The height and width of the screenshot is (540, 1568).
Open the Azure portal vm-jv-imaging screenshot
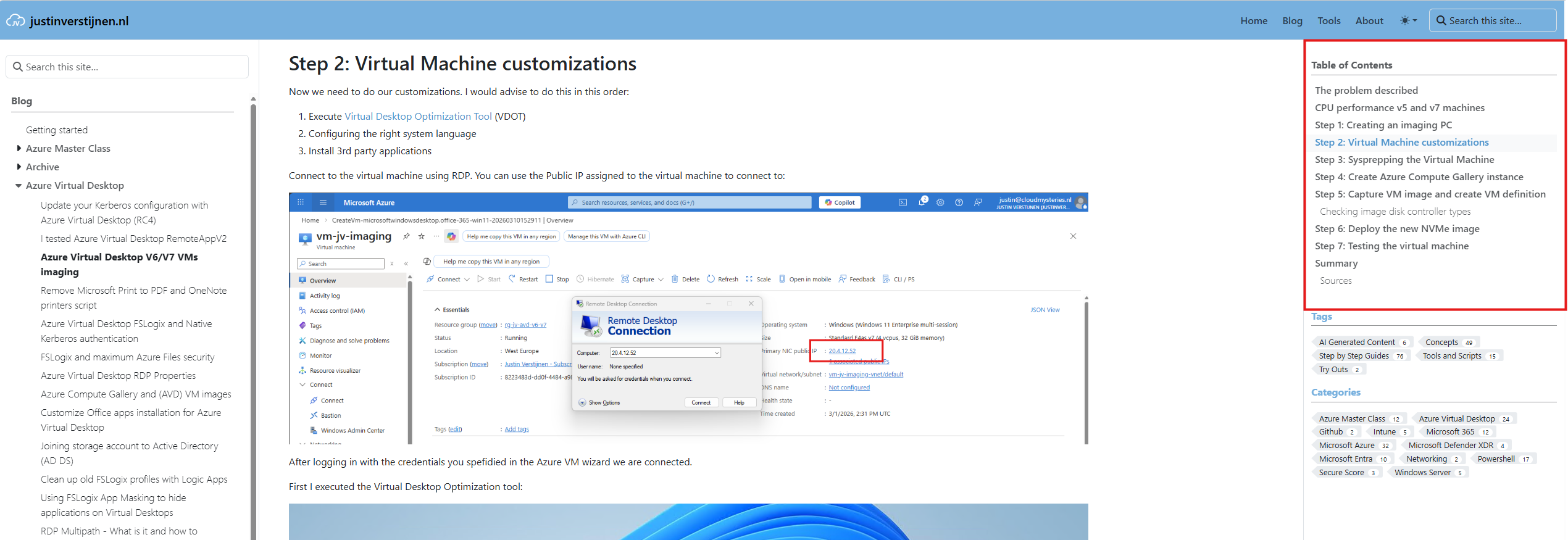point(688,318)
